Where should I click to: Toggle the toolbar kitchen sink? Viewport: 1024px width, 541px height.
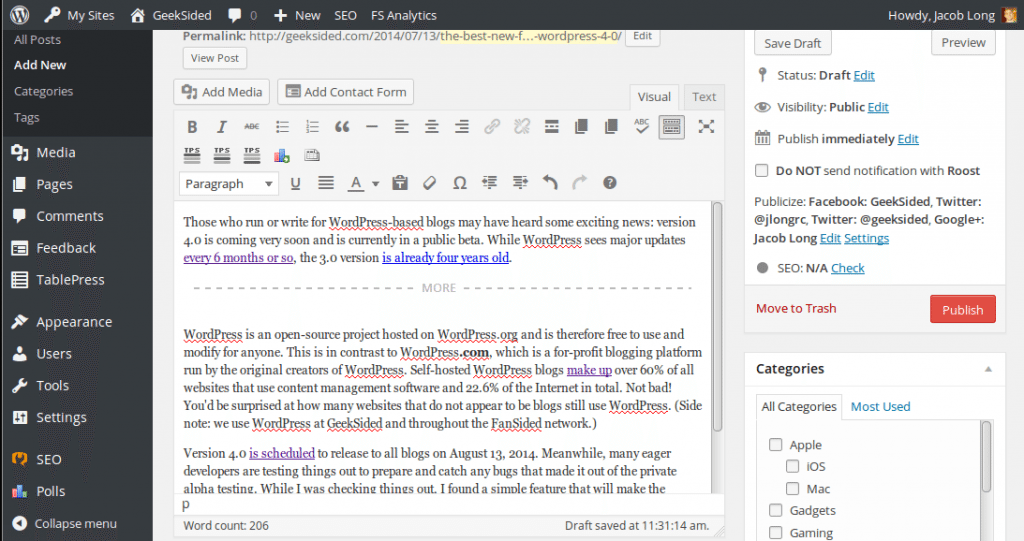(671, 127)
